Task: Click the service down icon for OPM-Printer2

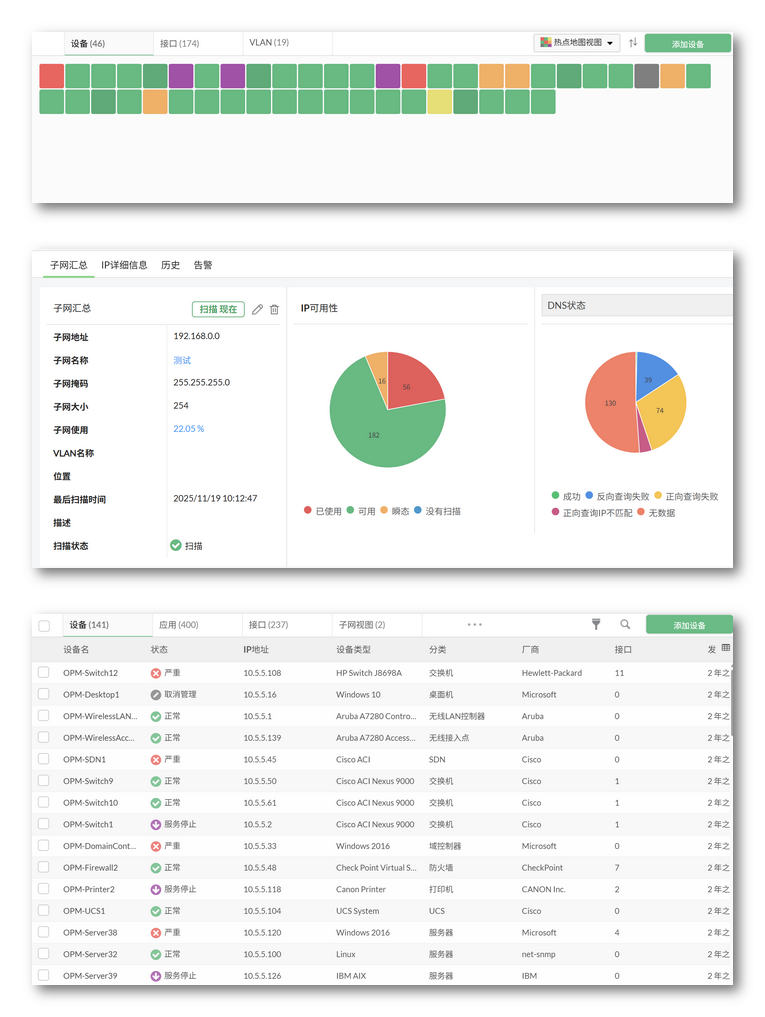Action: pos(156,890)
